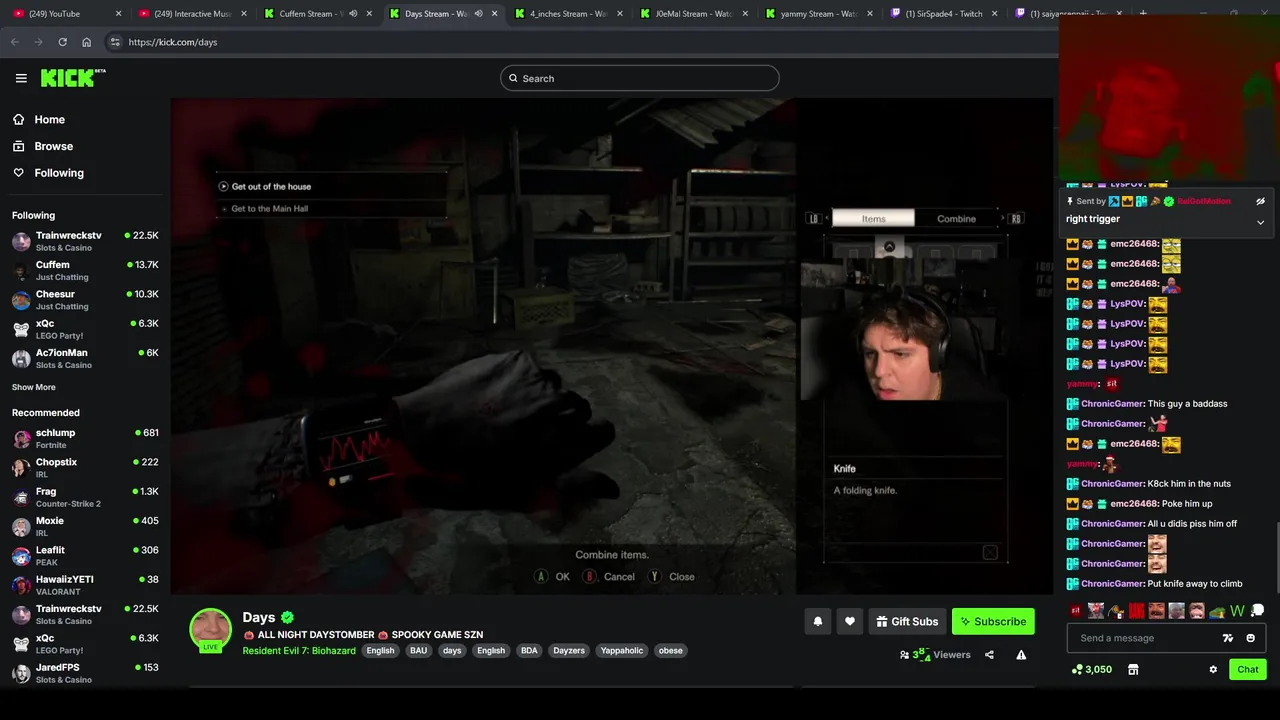This screenshot has height=720, width=1280.
Task: Open Trainwreckstv in the Following list
Action: (85, 241)
